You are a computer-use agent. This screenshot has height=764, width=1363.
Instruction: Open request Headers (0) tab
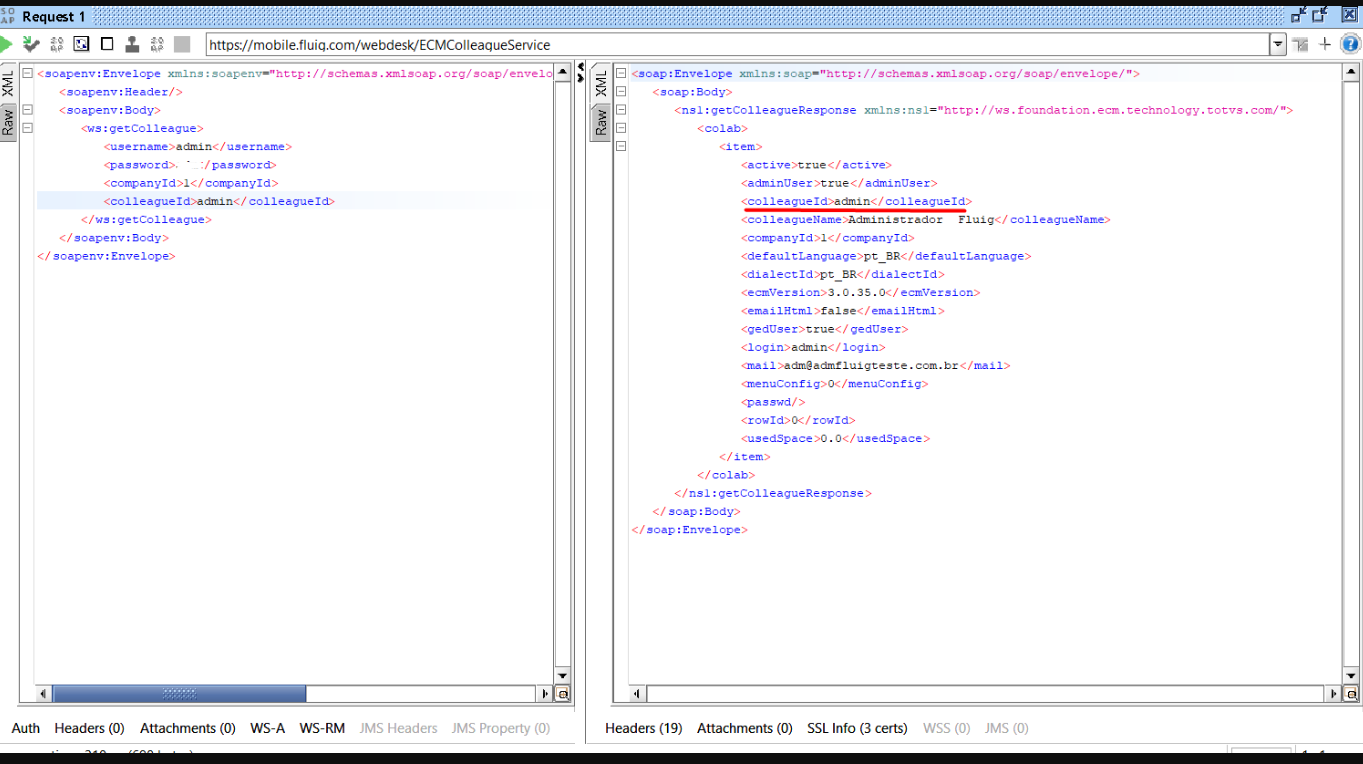coord(89,728)
